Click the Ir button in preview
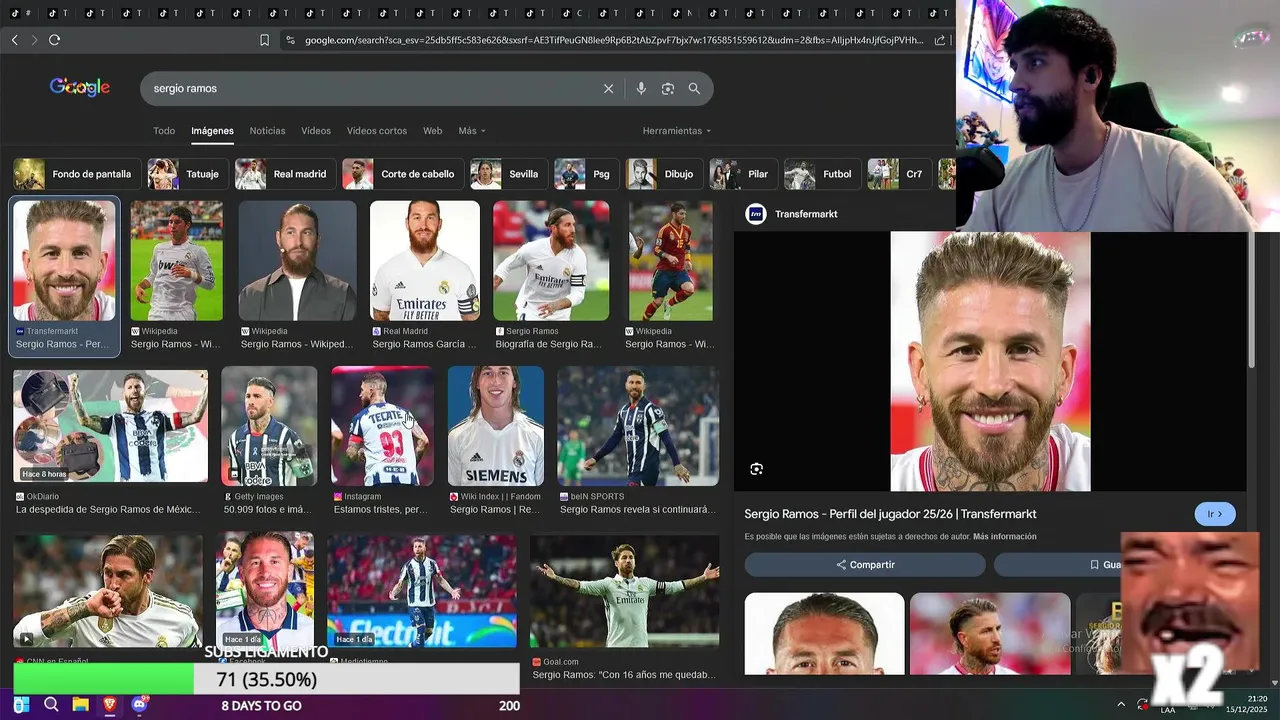This screenshot has height=720, width=1280. 1215,514
